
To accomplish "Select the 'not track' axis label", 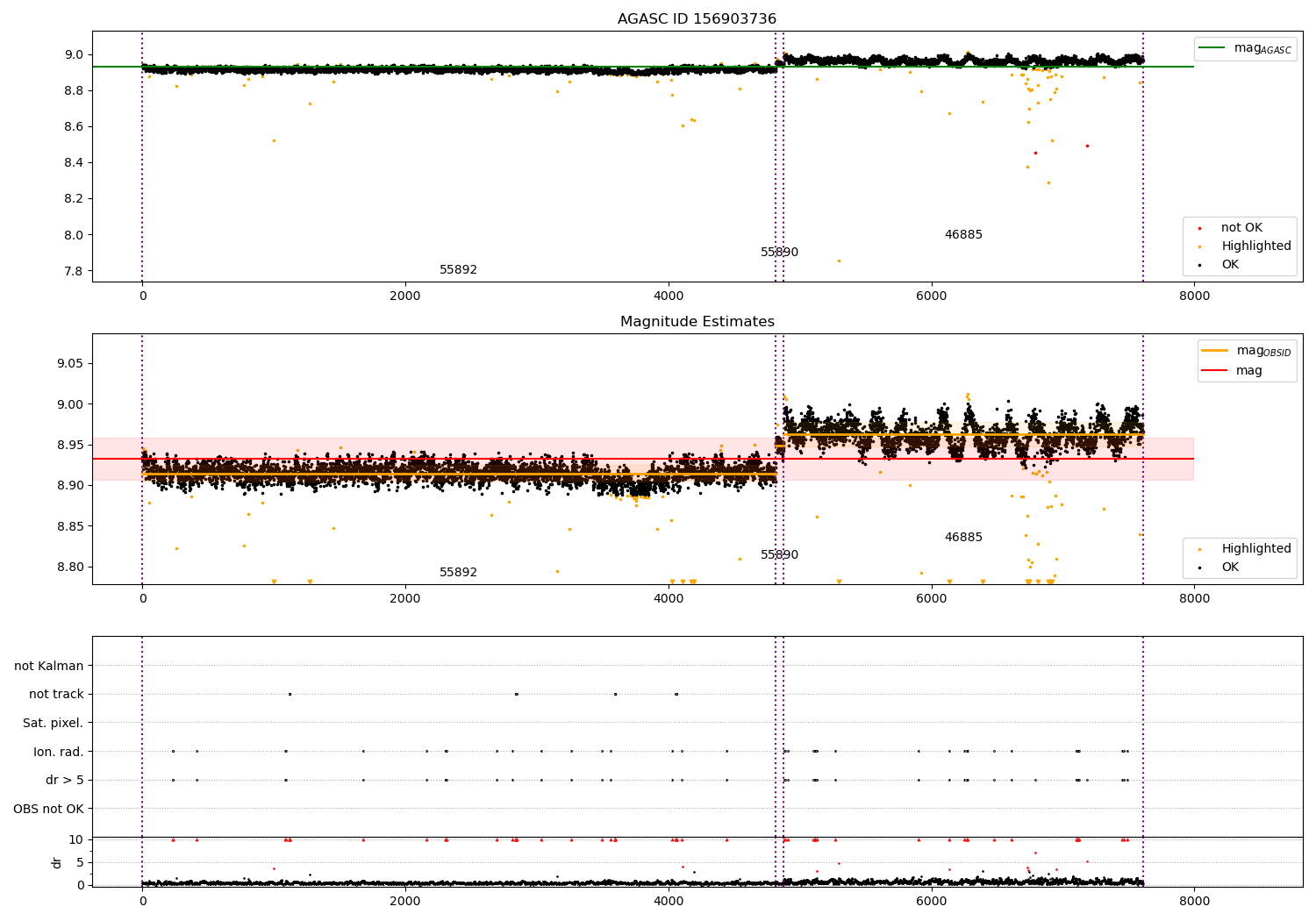I will [56, 695].
